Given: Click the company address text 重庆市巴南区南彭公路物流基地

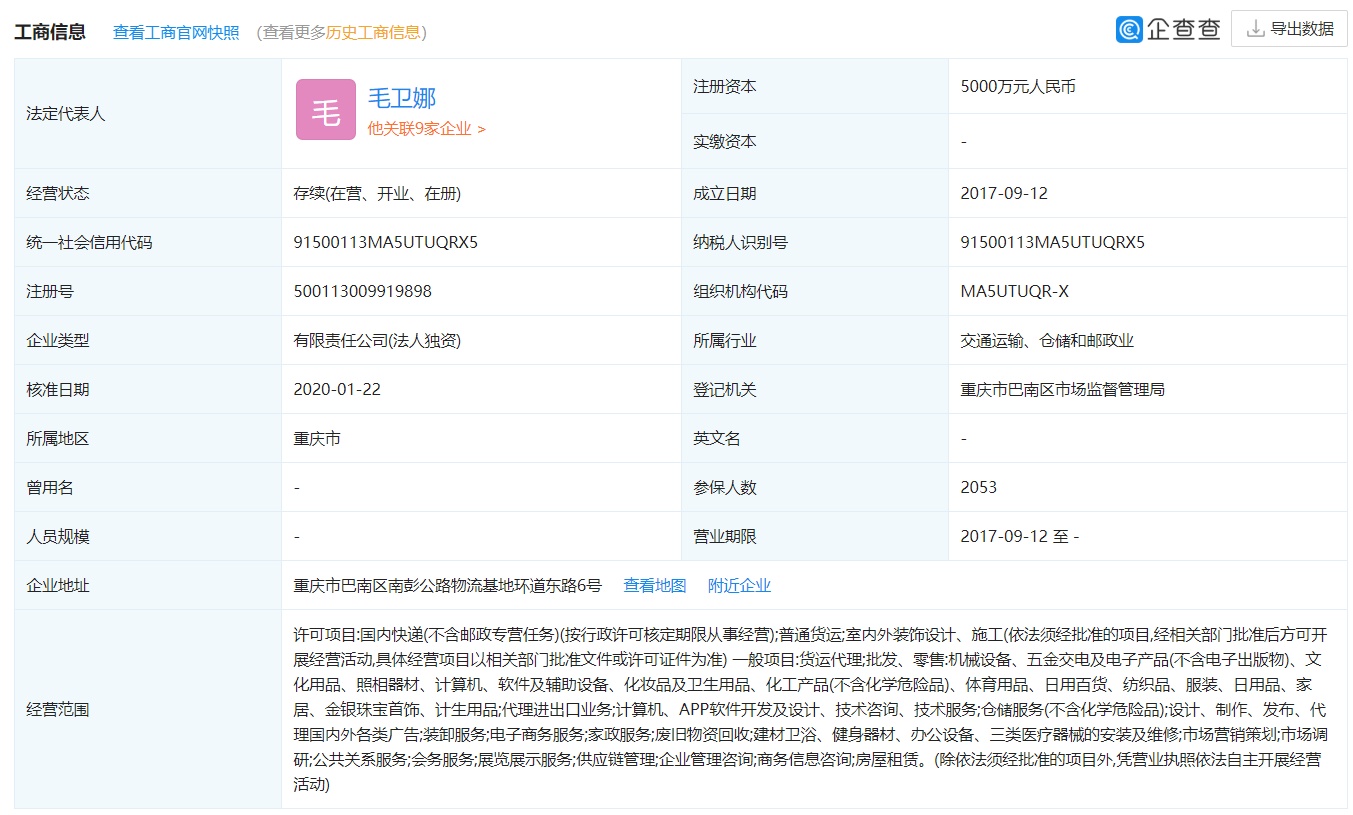Looking at the screenshot, I should click(447, 586).
